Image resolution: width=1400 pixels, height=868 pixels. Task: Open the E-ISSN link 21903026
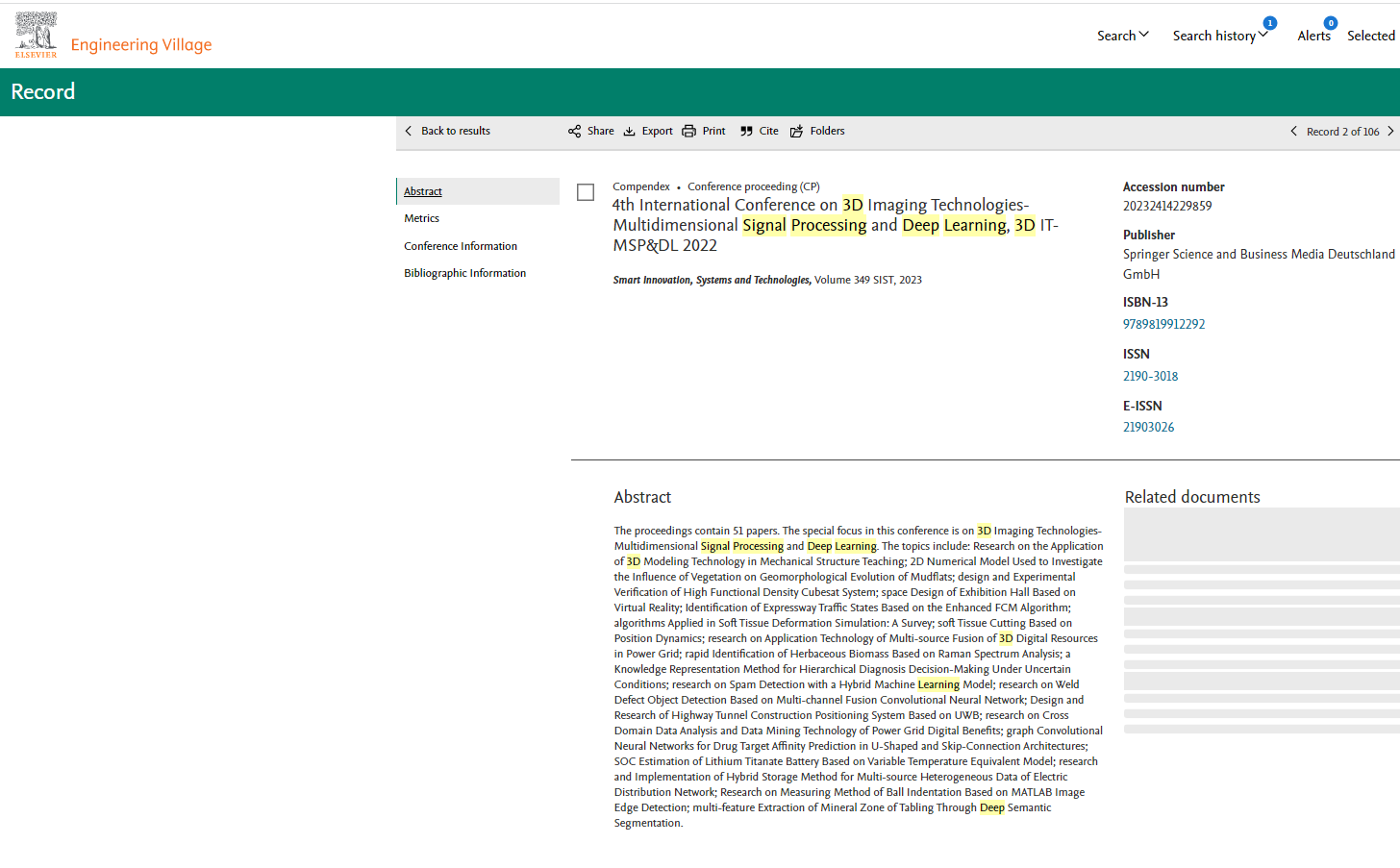pyautogui.click(x=1148, y=427)
